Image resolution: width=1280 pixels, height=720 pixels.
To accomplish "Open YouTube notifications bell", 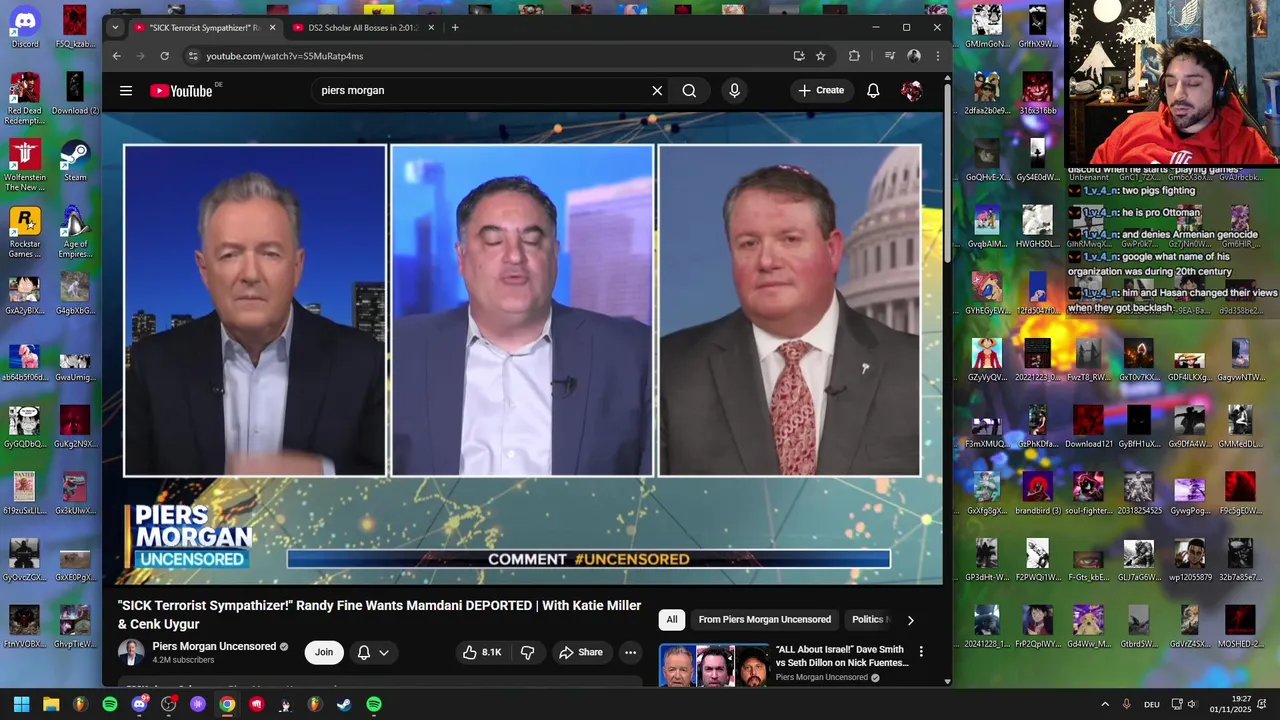I will [873, 91].
